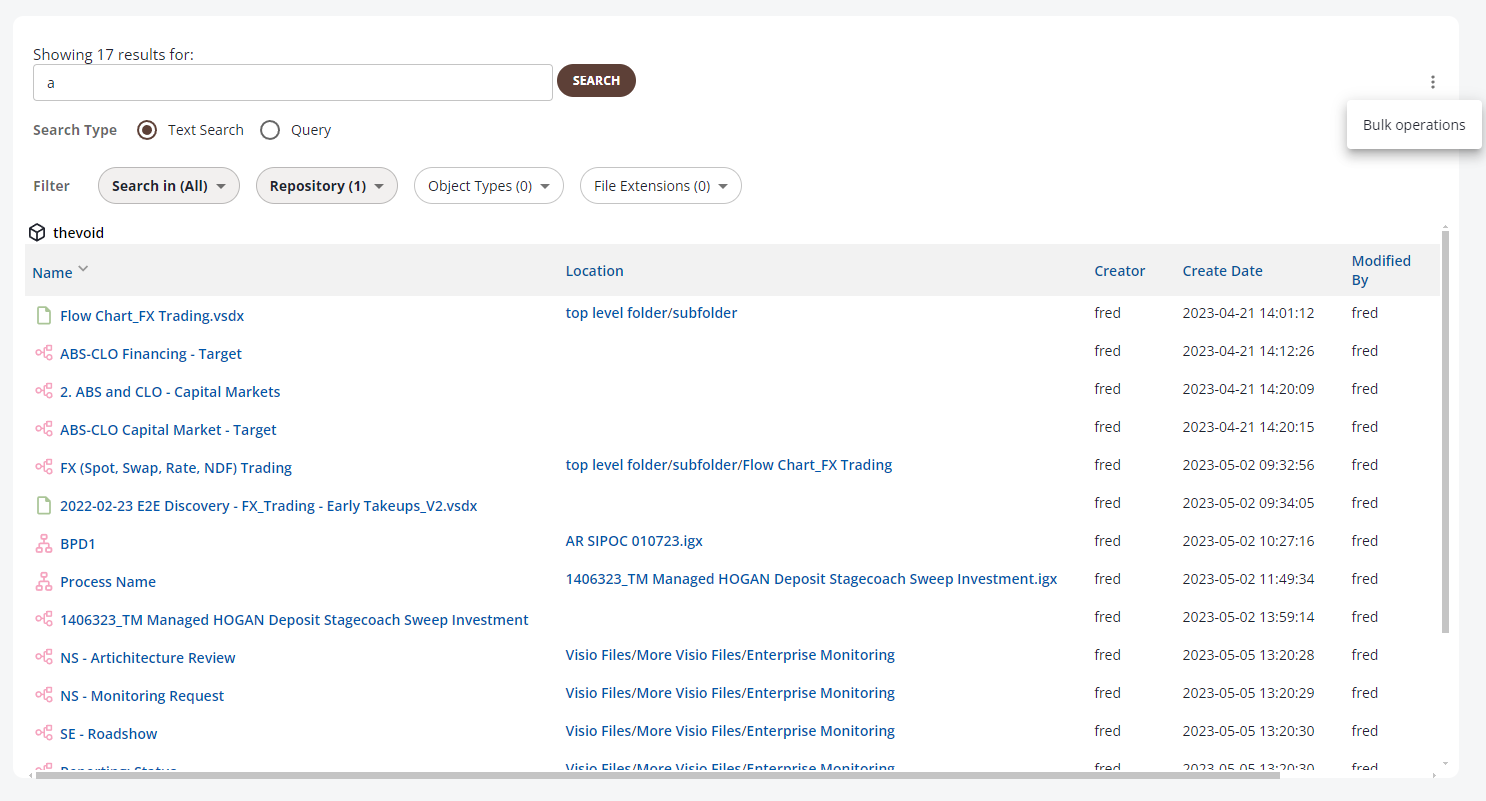The width and height of the screenshot is (1486, 801).
Task: Click the diagram icon beside SE - Roadshow
Action: pos(43,734)
